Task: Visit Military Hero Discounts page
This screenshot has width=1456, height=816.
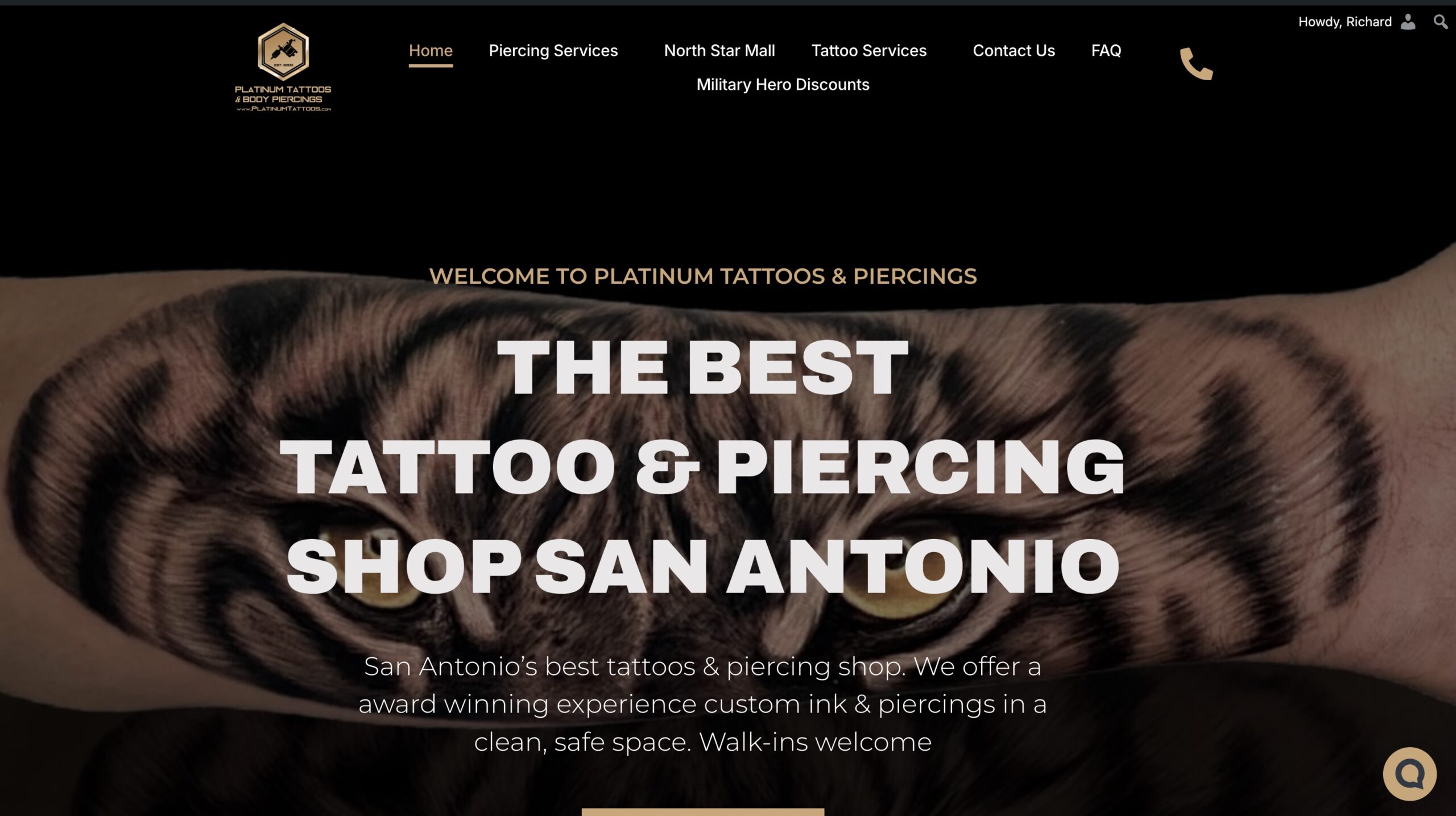Action: [783, 85]
